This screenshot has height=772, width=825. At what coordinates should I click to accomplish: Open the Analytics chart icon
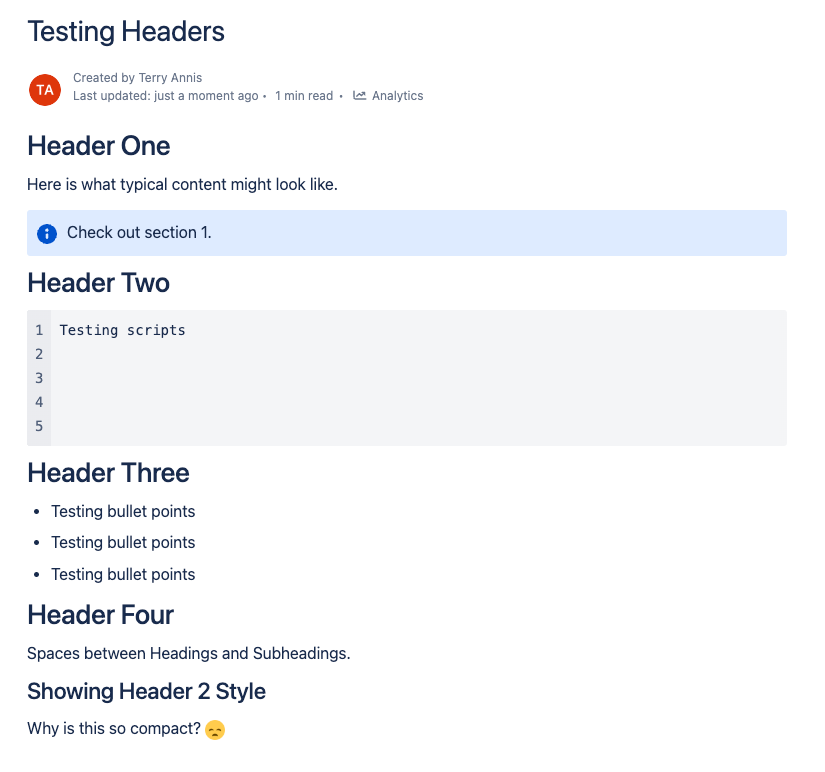359,95
